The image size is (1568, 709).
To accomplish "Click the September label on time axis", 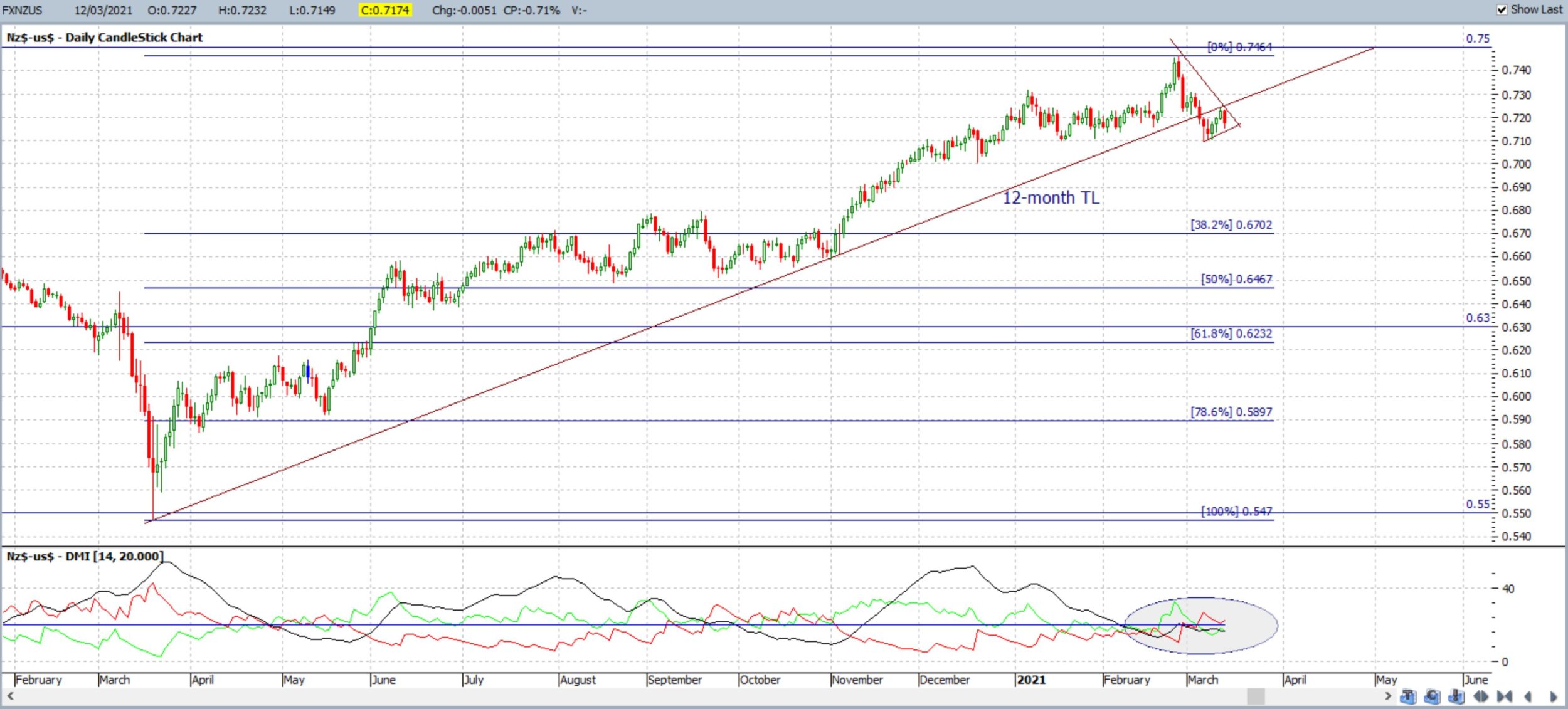I will click(x=674, y=680).
